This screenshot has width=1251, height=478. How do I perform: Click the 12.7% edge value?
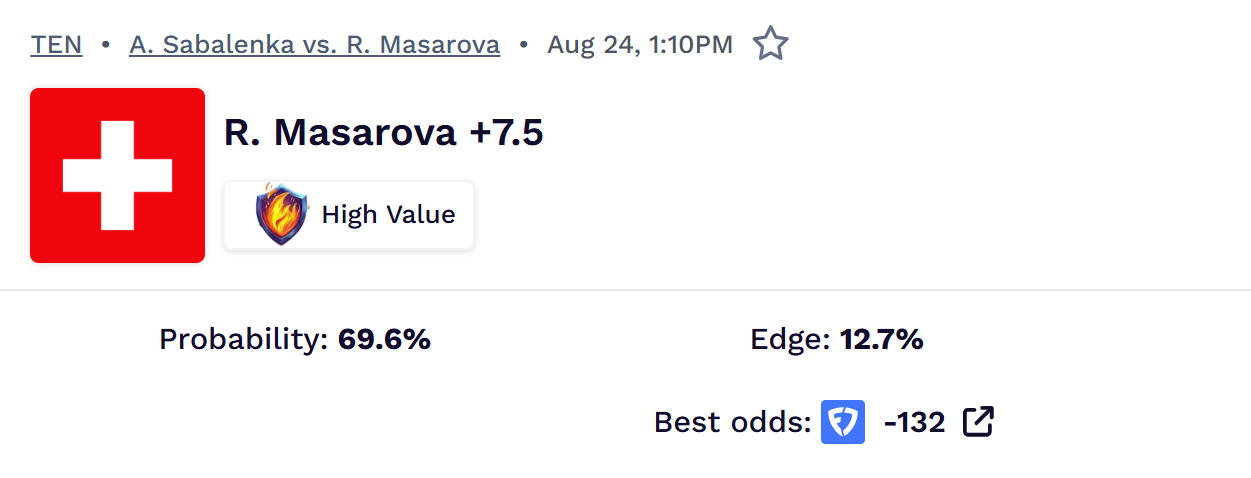point(882,340)
